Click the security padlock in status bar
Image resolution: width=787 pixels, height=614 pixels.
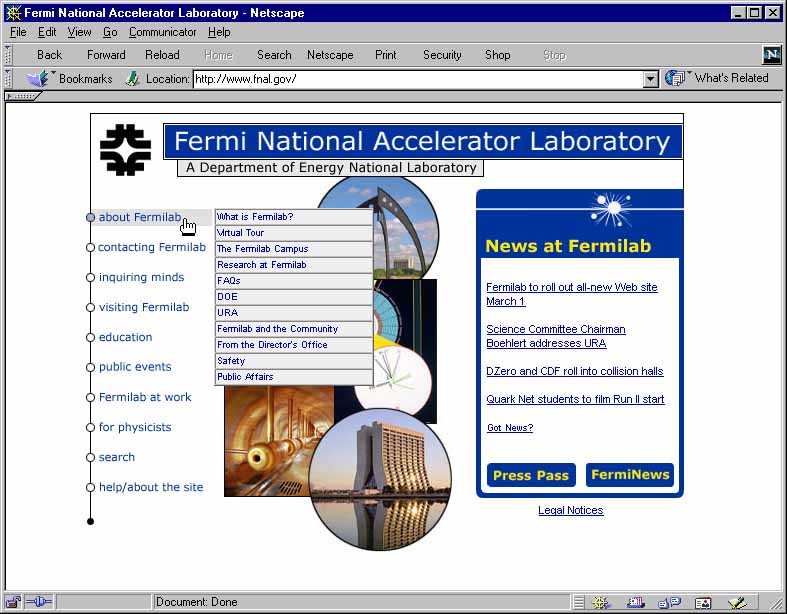[14, 601]
